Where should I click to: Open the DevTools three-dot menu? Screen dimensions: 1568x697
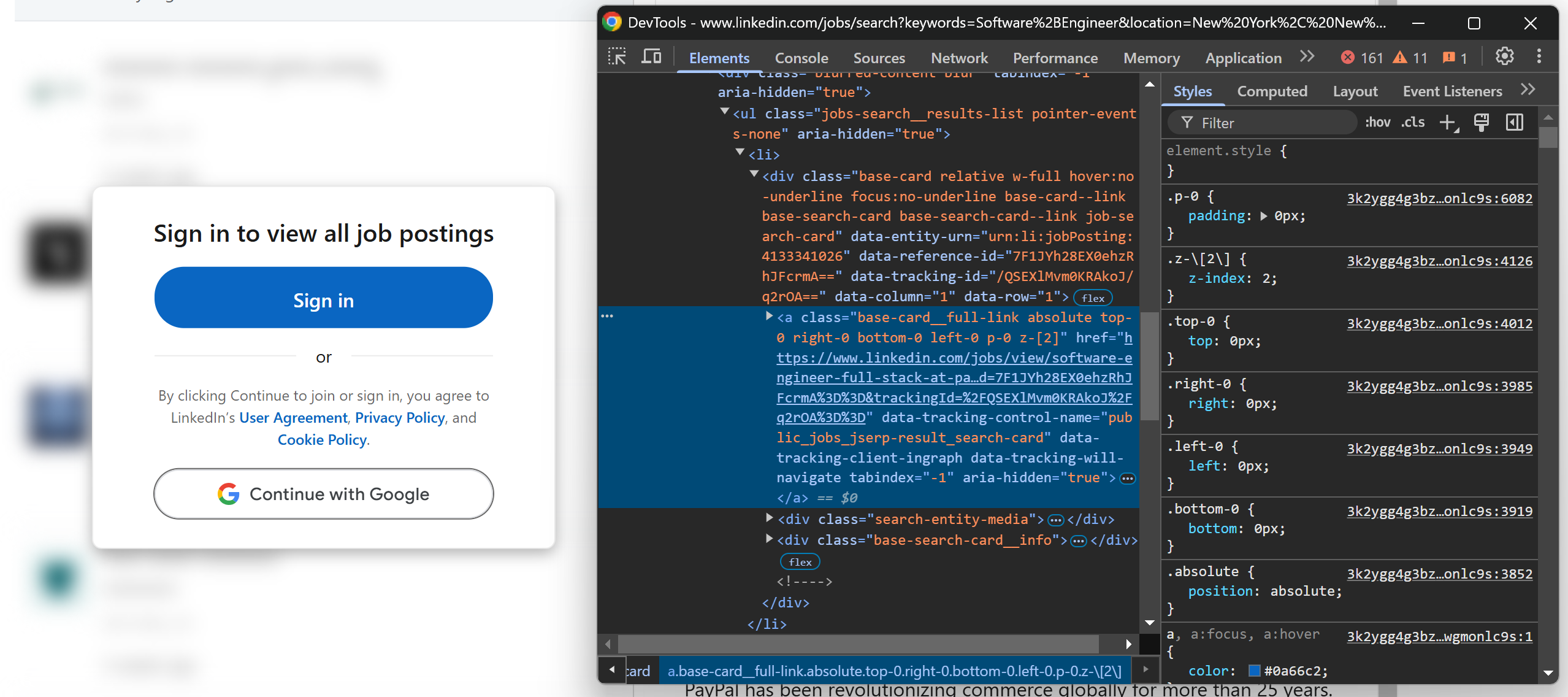pos(1539,57)
